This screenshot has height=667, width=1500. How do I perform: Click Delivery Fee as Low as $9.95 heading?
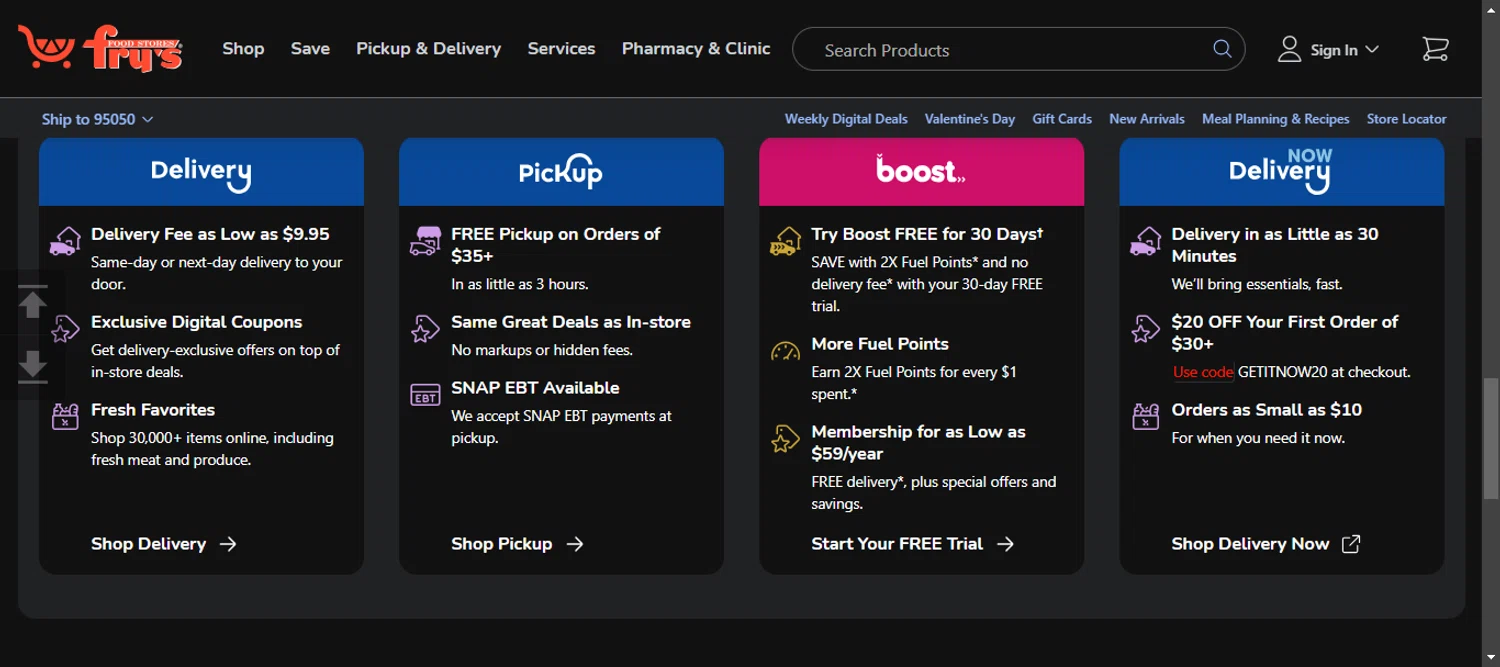point(210,234)
